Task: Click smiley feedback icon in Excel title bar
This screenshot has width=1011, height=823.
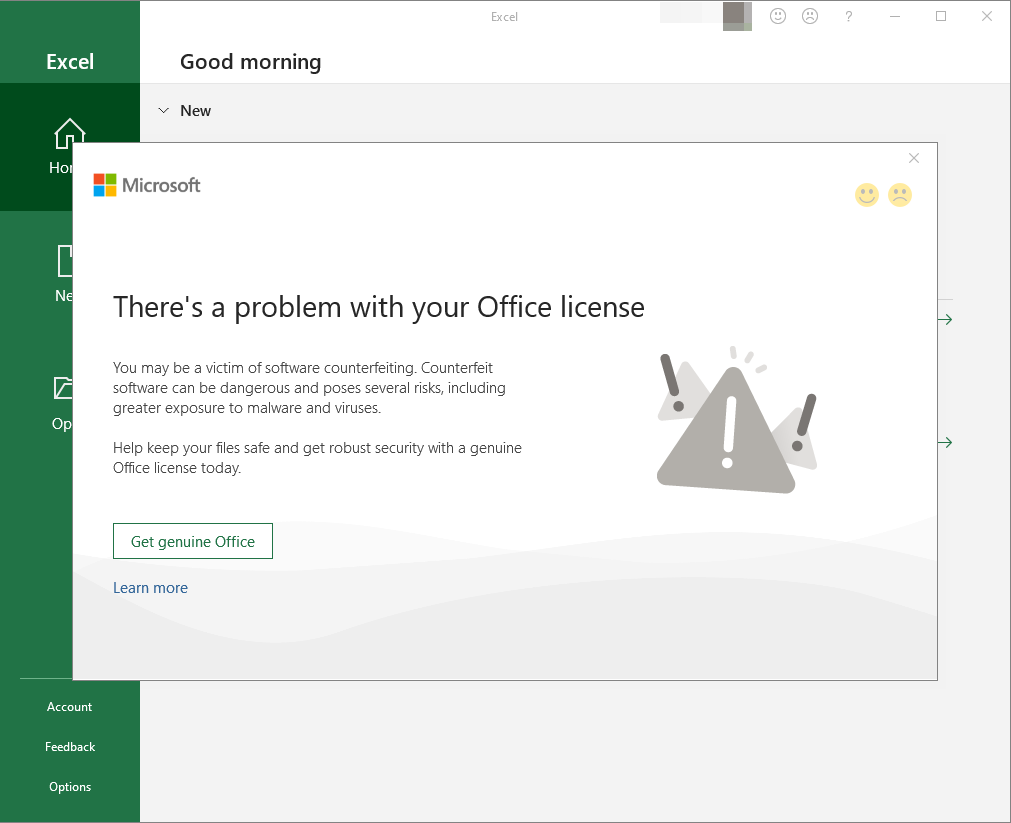Action: (778, 16)
